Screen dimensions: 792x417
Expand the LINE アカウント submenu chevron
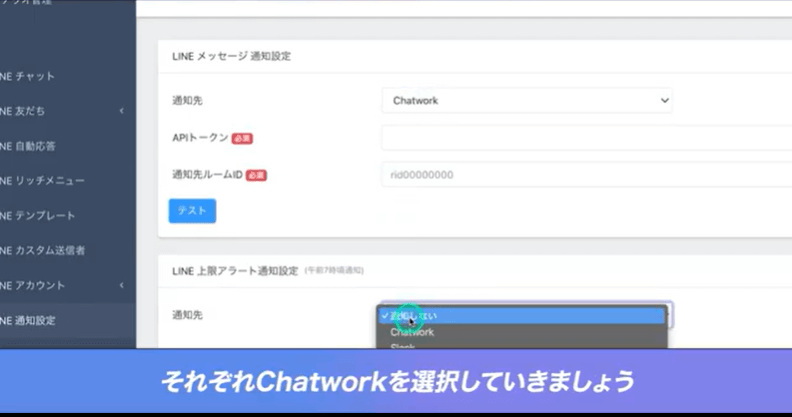click(121, 285)
